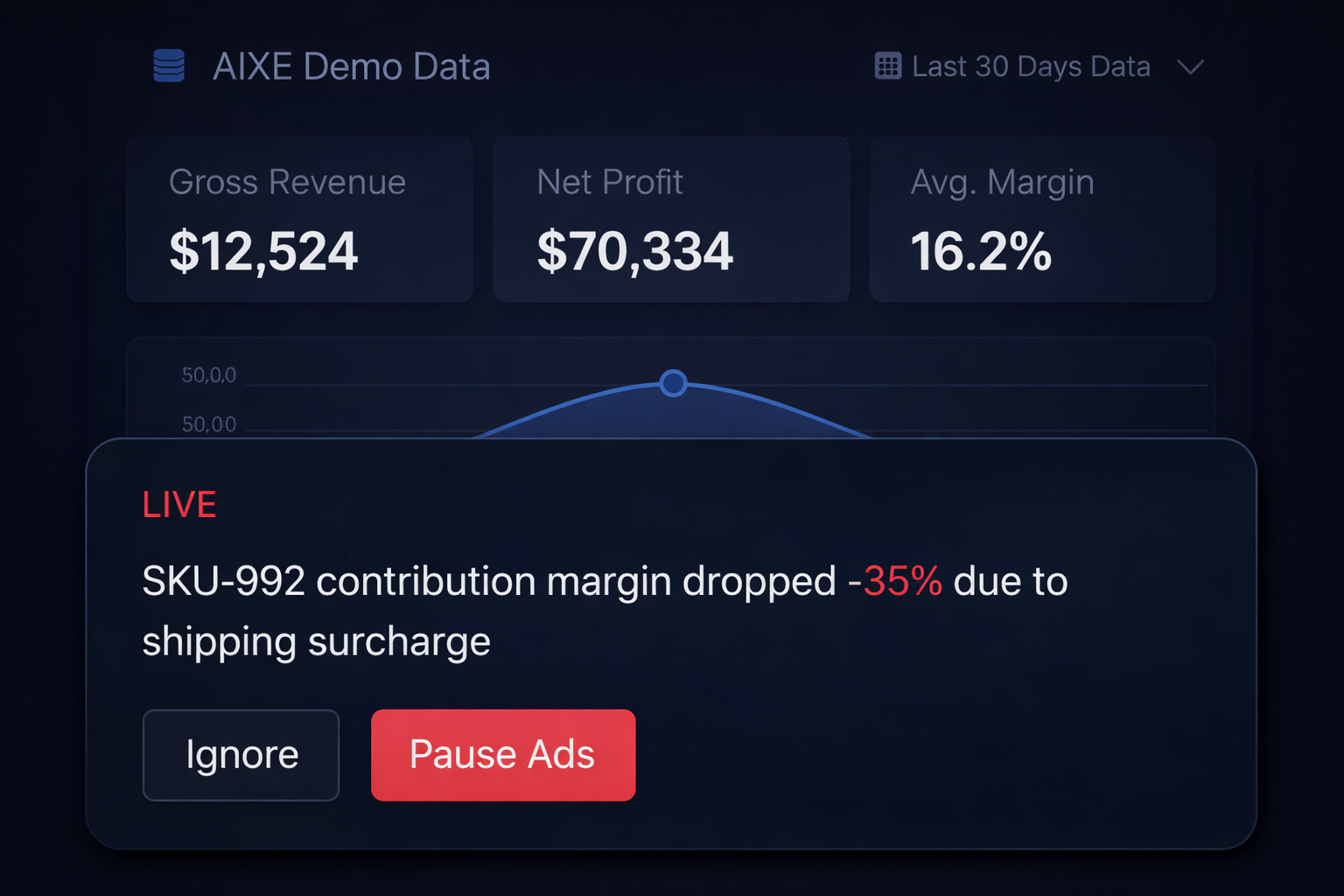1344x896 pixels.
Task: Click the 16.2% margin value
Action: click(x=980, y=251)
